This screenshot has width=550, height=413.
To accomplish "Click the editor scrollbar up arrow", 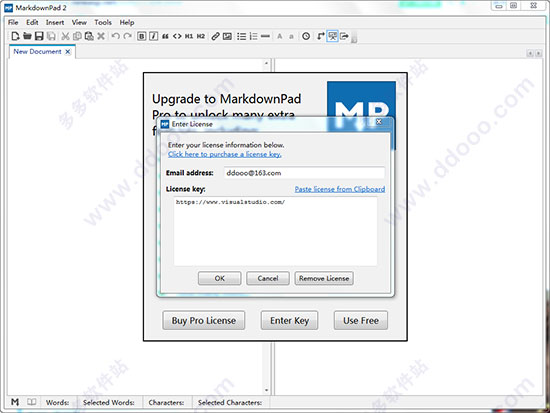I will 266,63.
